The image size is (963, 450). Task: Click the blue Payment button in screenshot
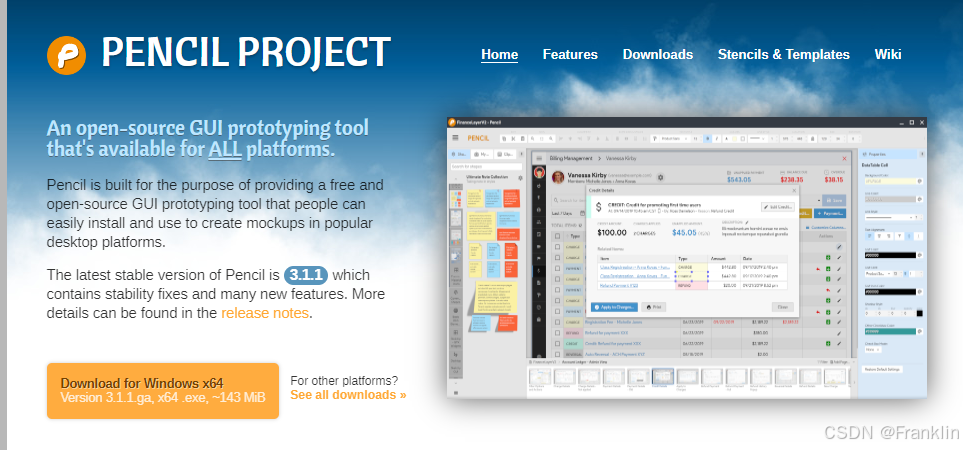(x=830, y=213)
